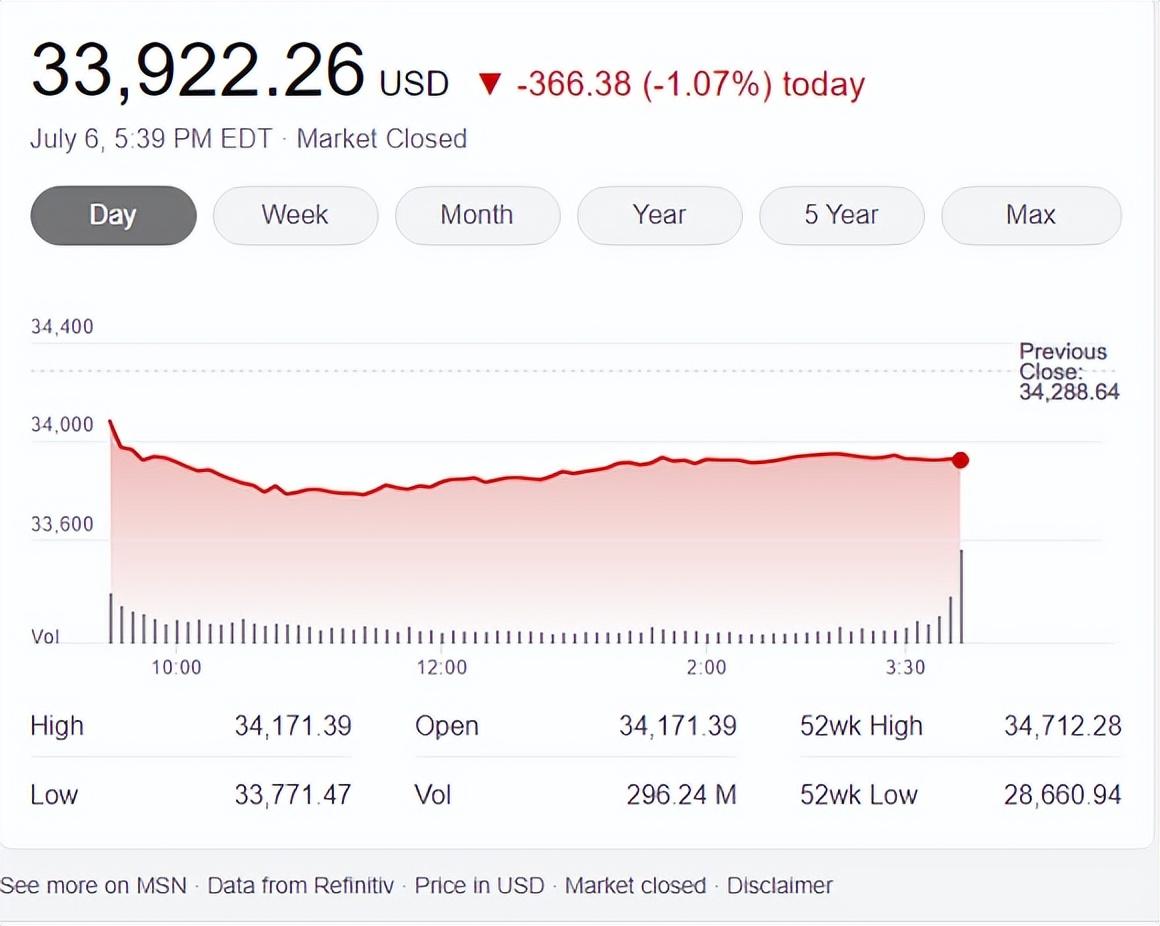Show the Max time range
This screenshot has height=926, width=1160.
click(x=1031, y=215)
